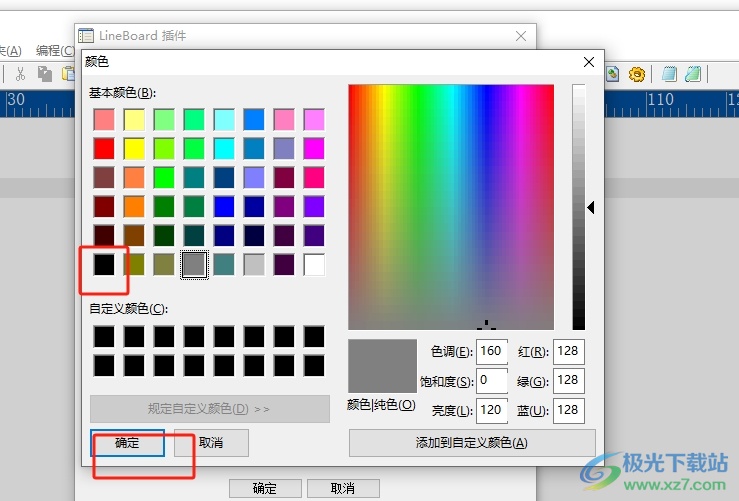This screenshot has width=739, height=501.
Task: Select the first custom color slot
Action: pyautogui.click(x=104, y=337)
